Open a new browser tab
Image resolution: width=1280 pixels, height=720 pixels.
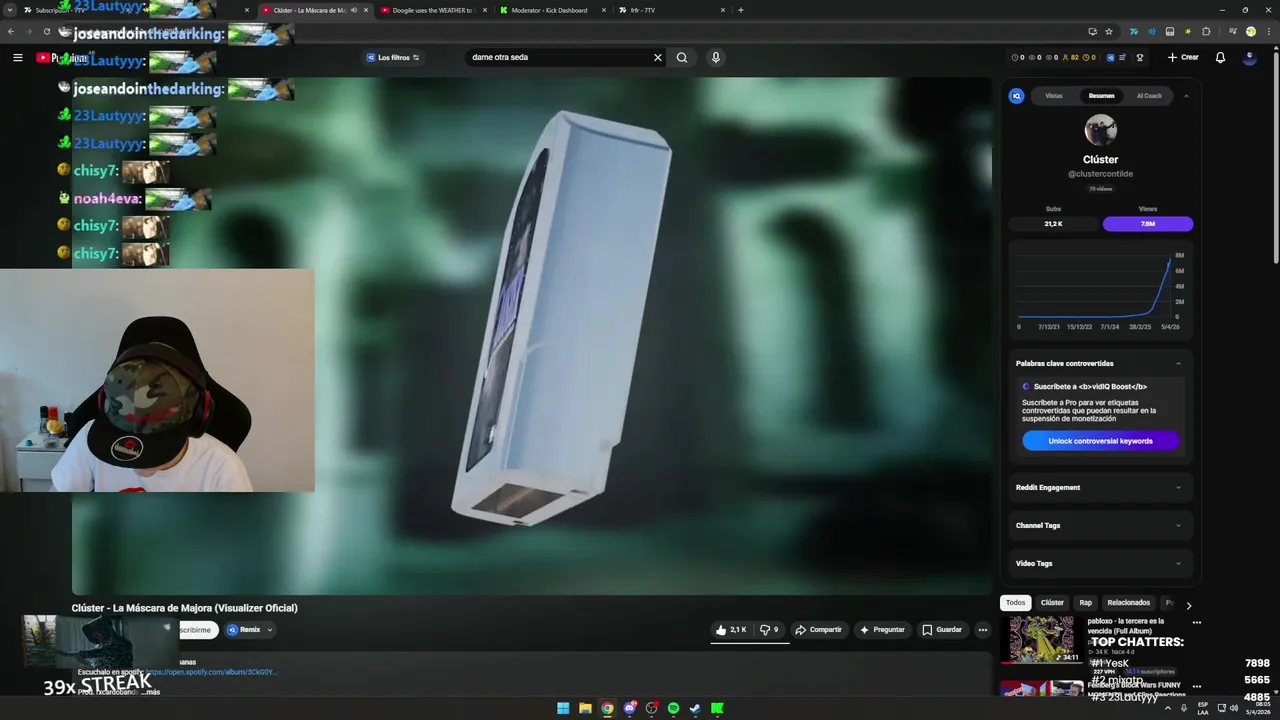(740, 10)
